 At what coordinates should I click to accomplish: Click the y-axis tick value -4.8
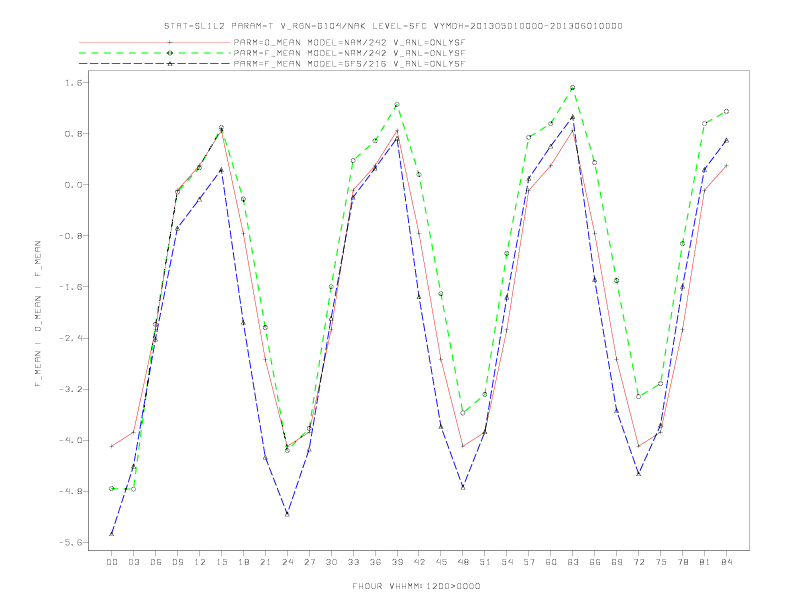pos(71,491)
